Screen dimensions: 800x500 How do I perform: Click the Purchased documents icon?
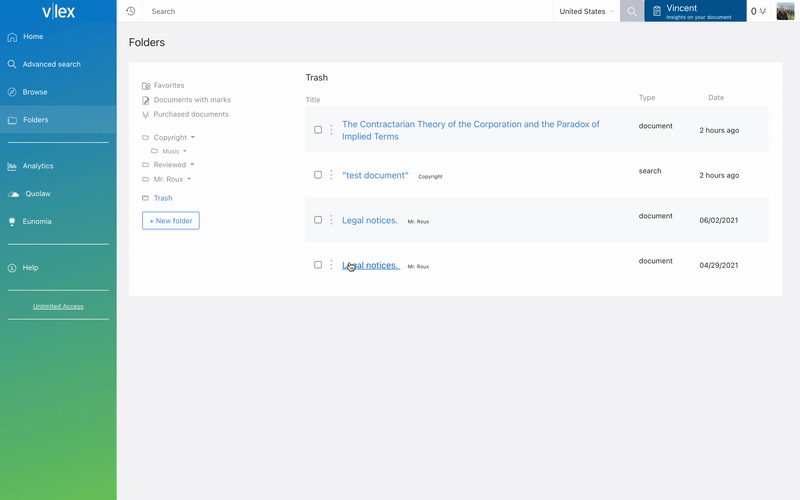pos(145,115)
